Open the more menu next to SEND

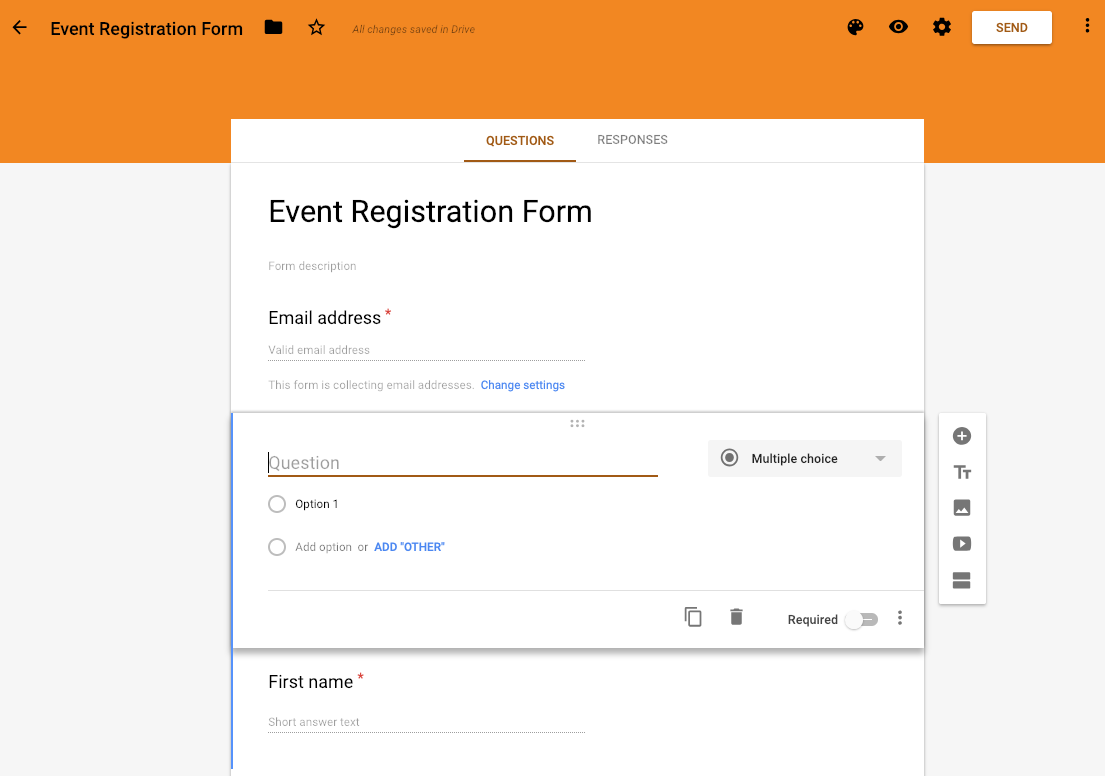coord(1087,27)
